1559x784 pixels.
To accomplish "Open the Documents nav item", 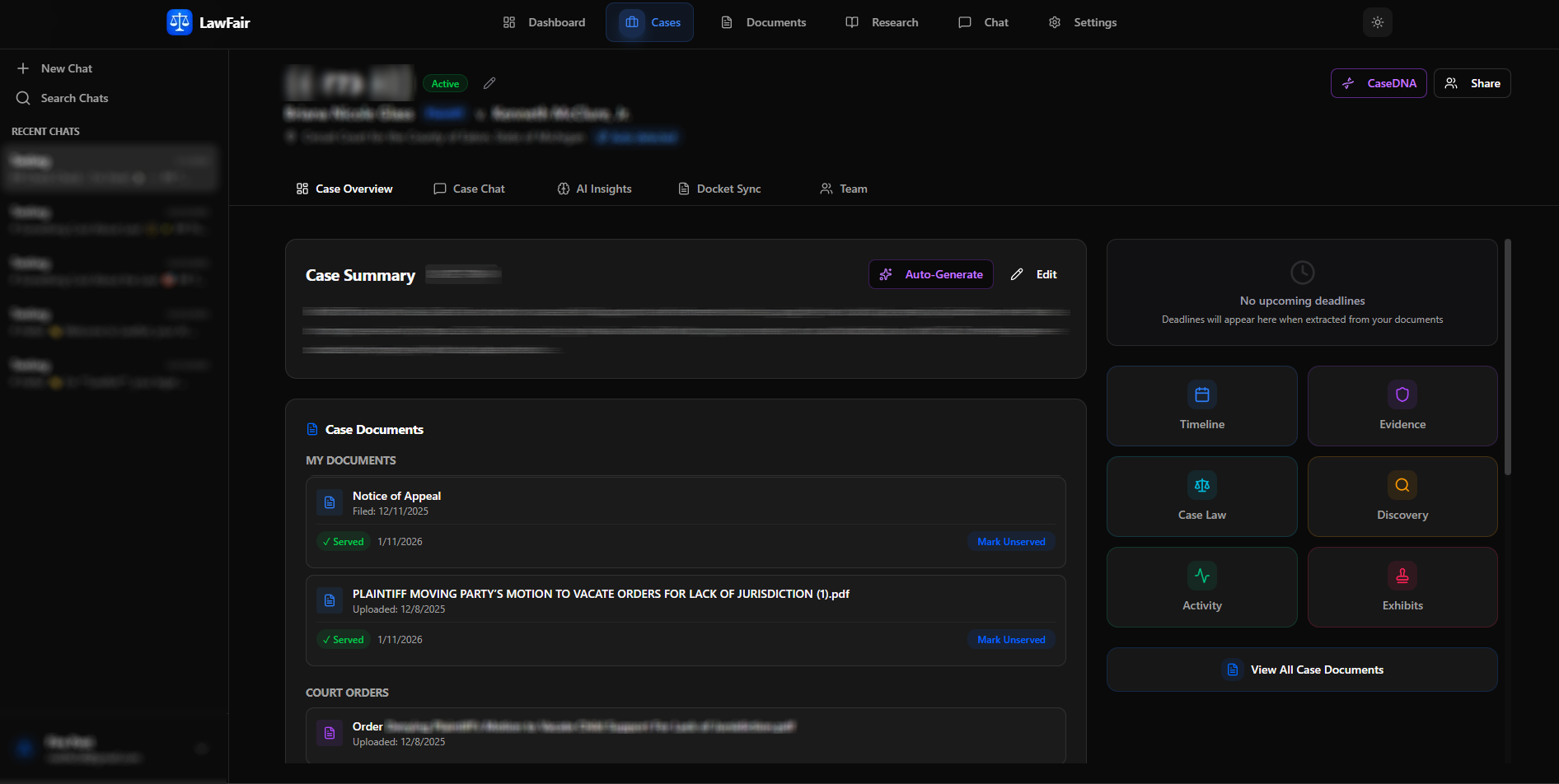I will coord(764,22).
